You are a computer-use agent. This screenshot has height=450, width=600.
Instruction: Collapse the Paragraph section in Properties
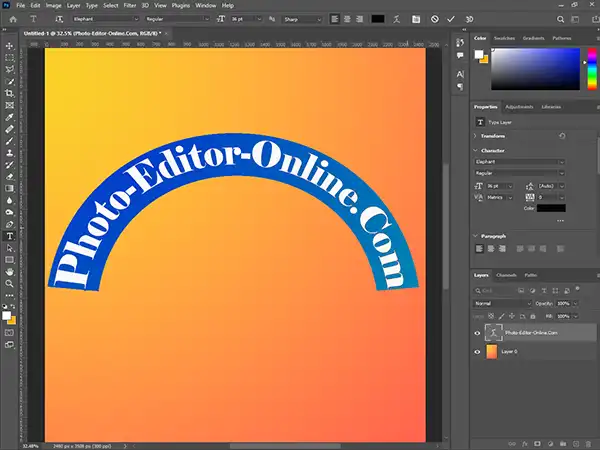[475, 236]
